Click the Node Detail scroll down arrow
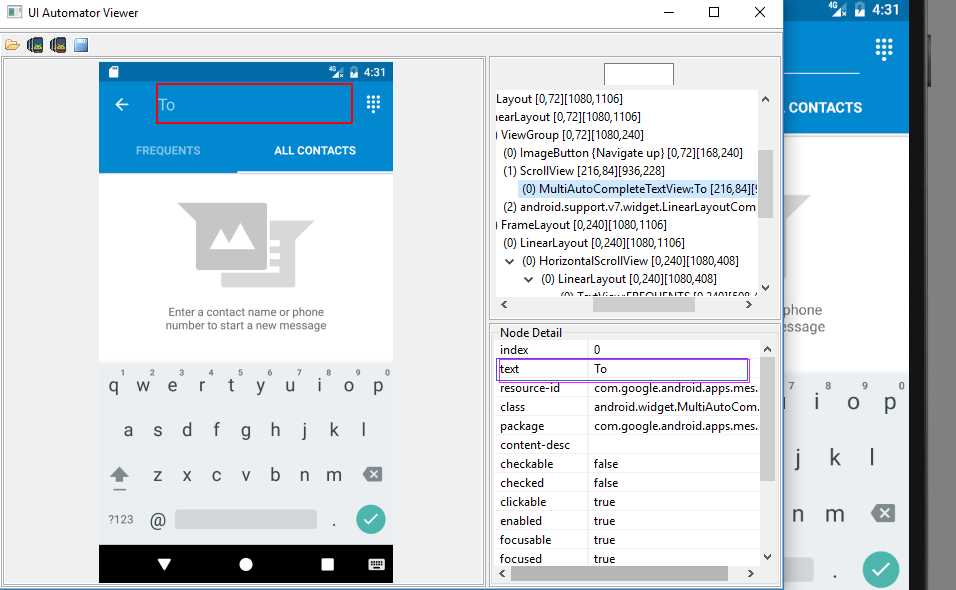This screenshot has width=956, height=590. coord(768,556)
